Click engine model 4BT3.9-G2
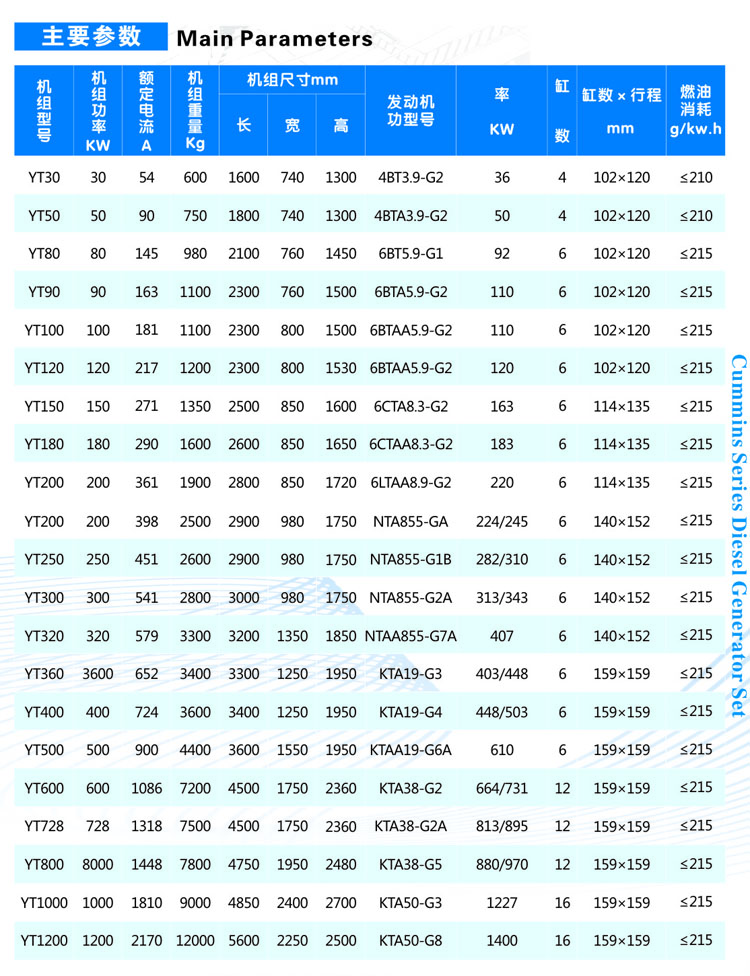The height and width of the screenshot is (976, 750). point(411,177)
